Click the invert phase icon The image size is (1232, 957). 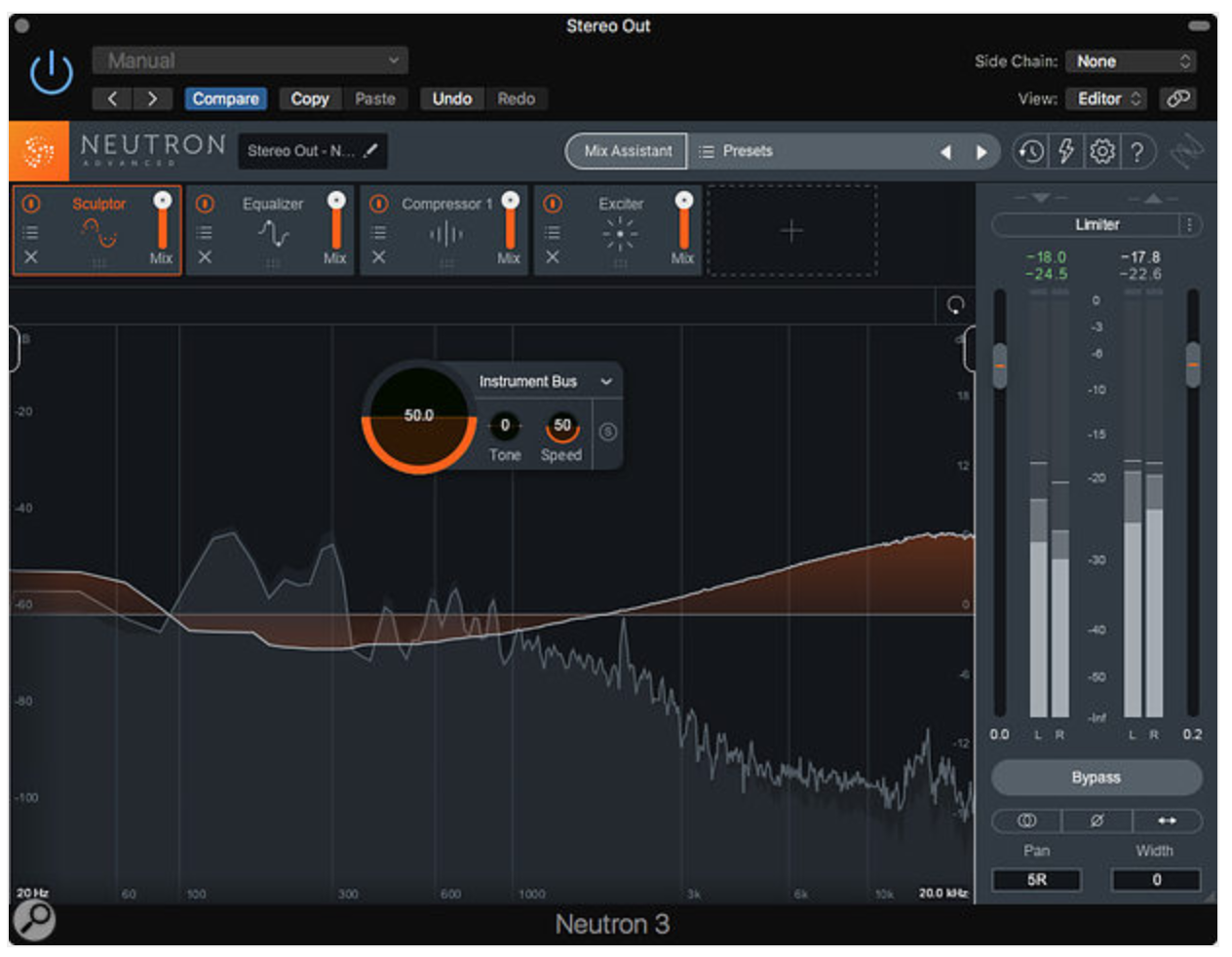click(1097, 821)
